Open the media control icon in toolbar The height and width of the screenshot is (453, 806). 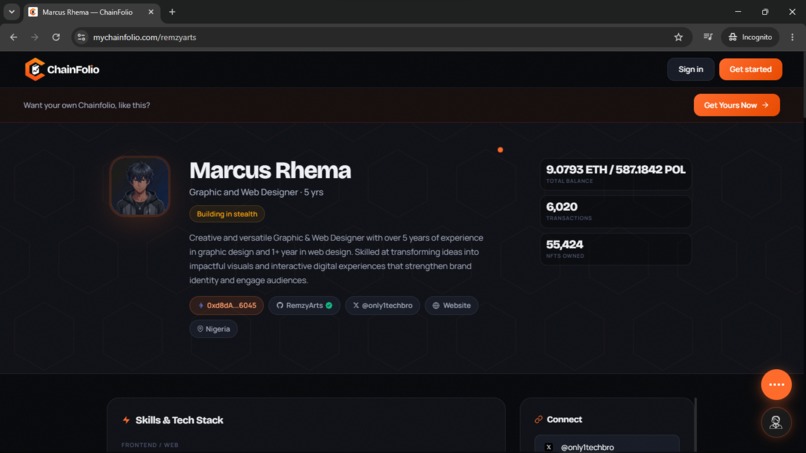pos(708,37)
